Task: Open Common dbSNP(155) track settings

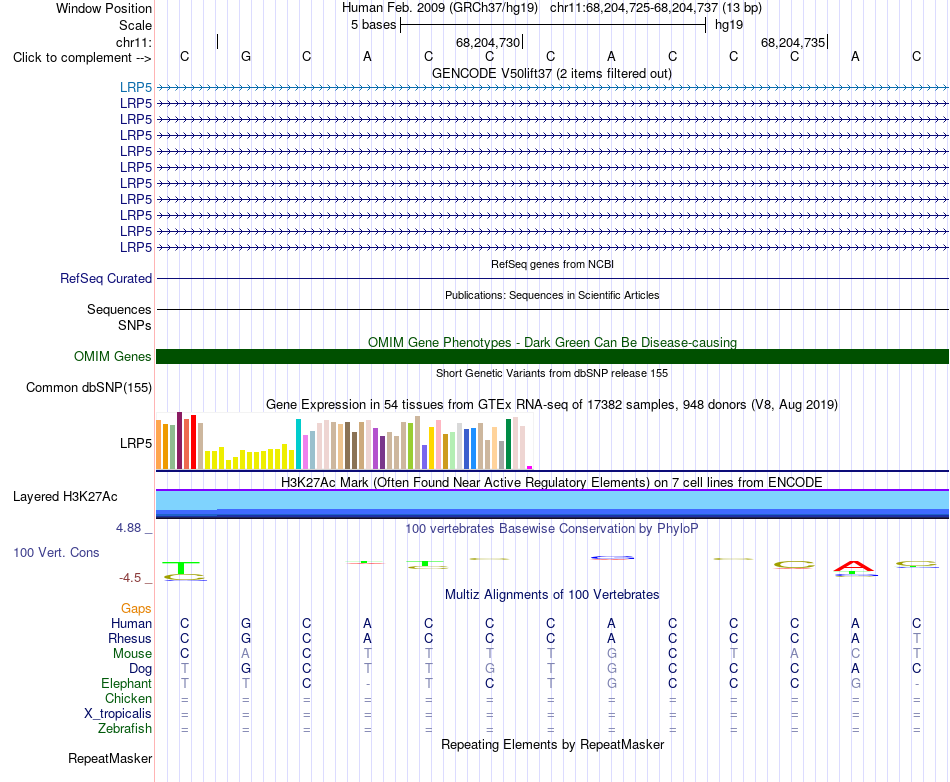Action: point(88,388)
